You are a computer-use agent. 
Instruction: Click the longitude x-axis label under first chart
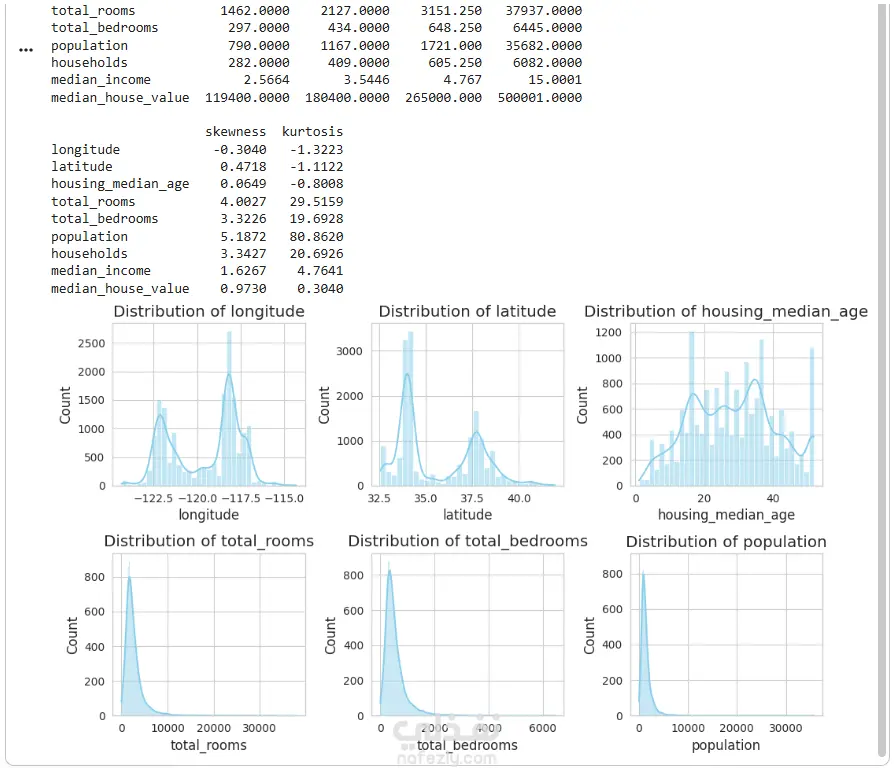[209, 514]
